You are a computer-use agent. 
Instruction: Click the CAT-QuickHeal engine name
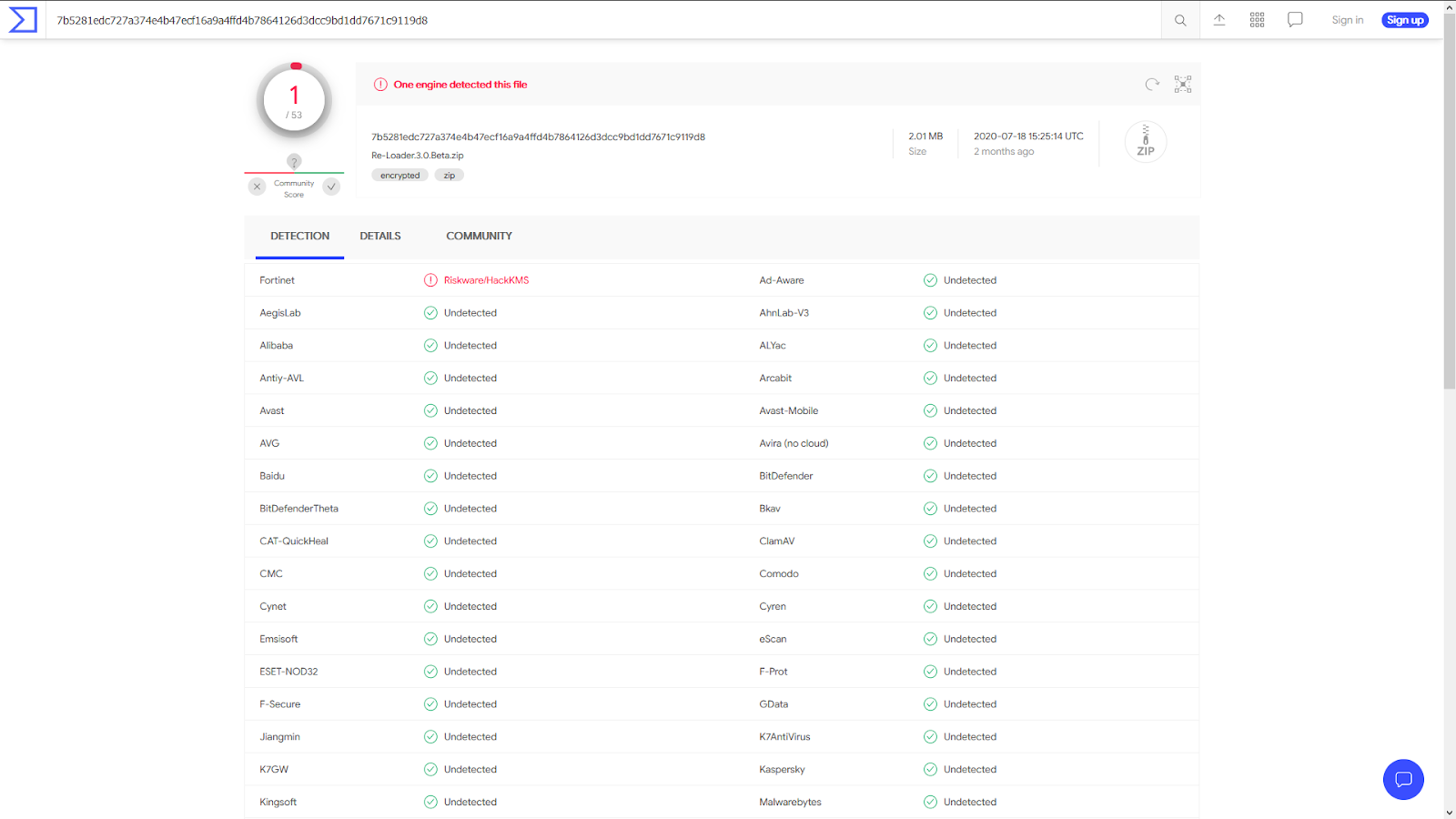click(x=294, y=541)
